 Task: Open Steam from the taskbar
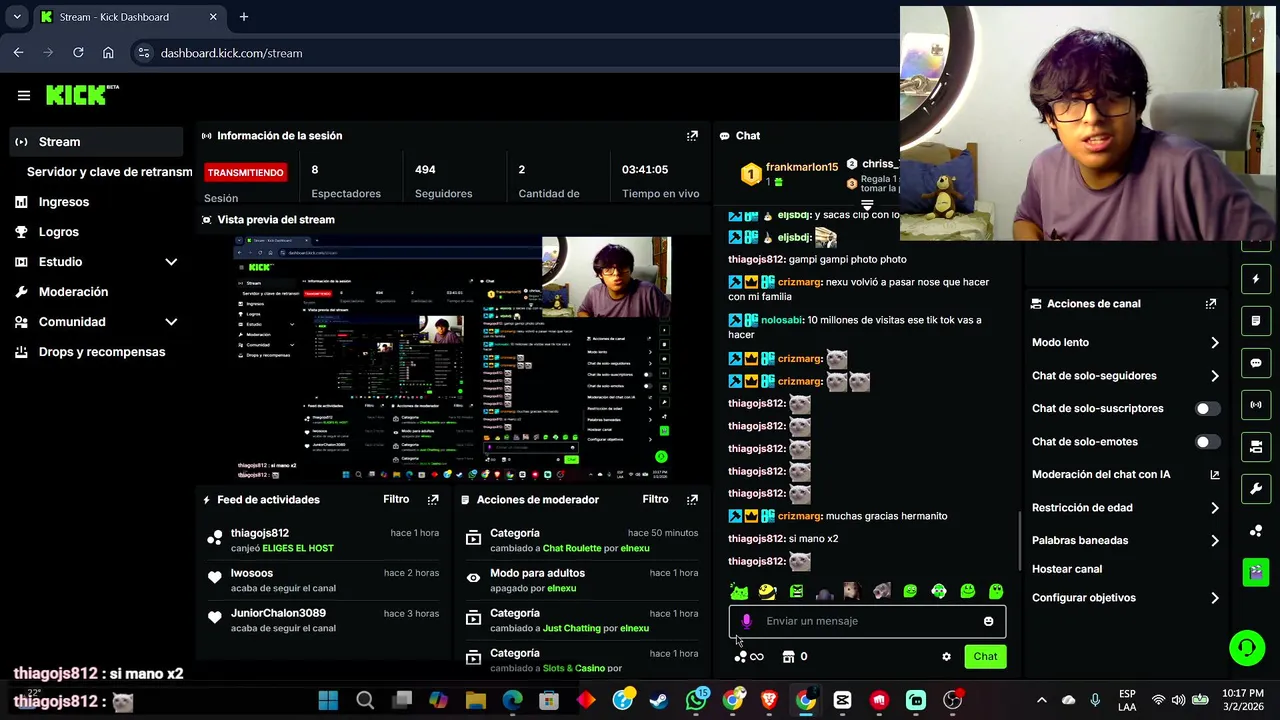click(659, 701)
